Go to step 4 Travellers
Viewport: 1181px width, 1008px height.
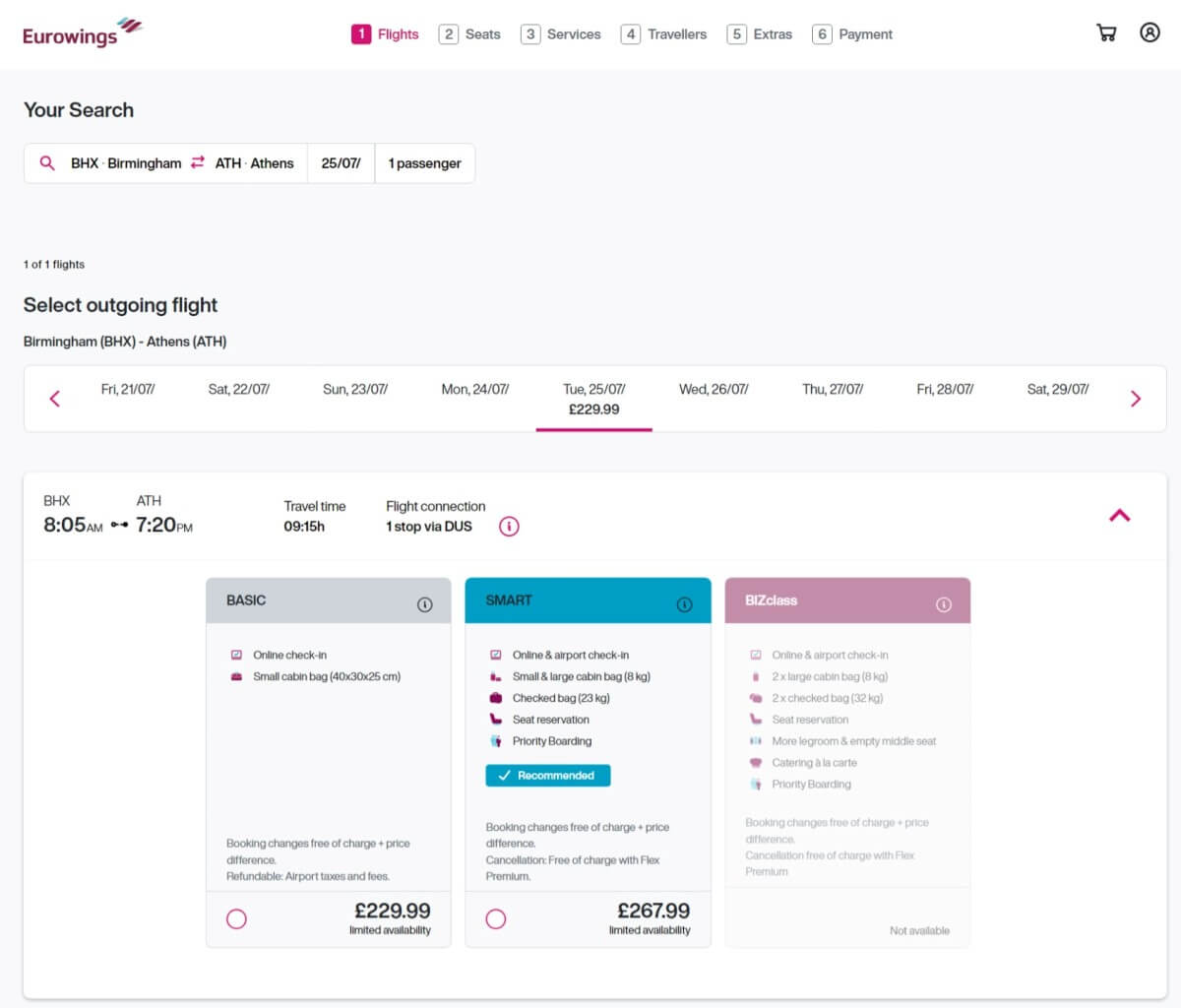663,34
